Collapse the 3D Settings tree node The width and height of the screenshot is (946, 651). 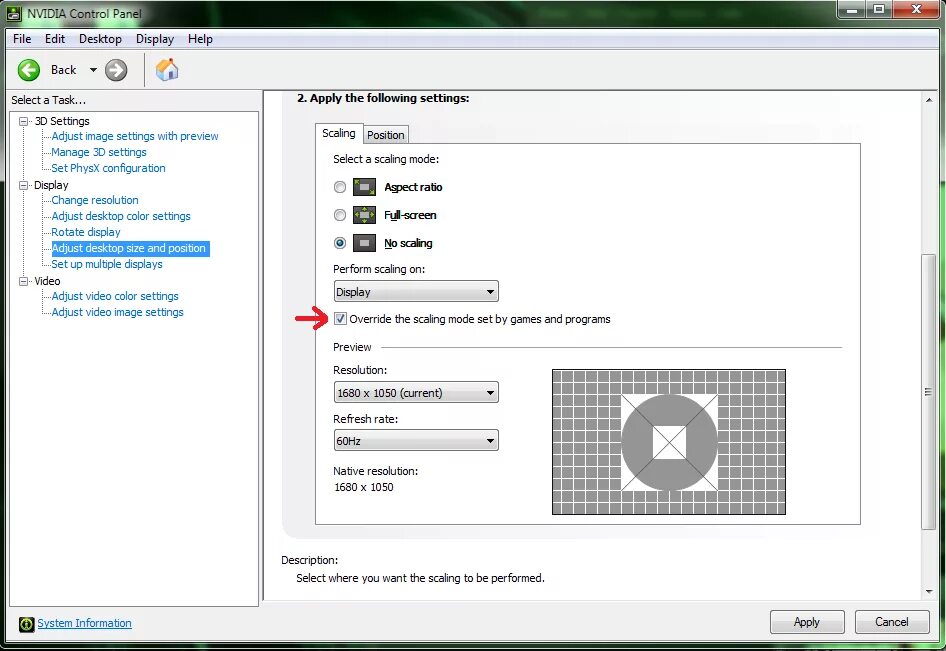tap(24, 121)
